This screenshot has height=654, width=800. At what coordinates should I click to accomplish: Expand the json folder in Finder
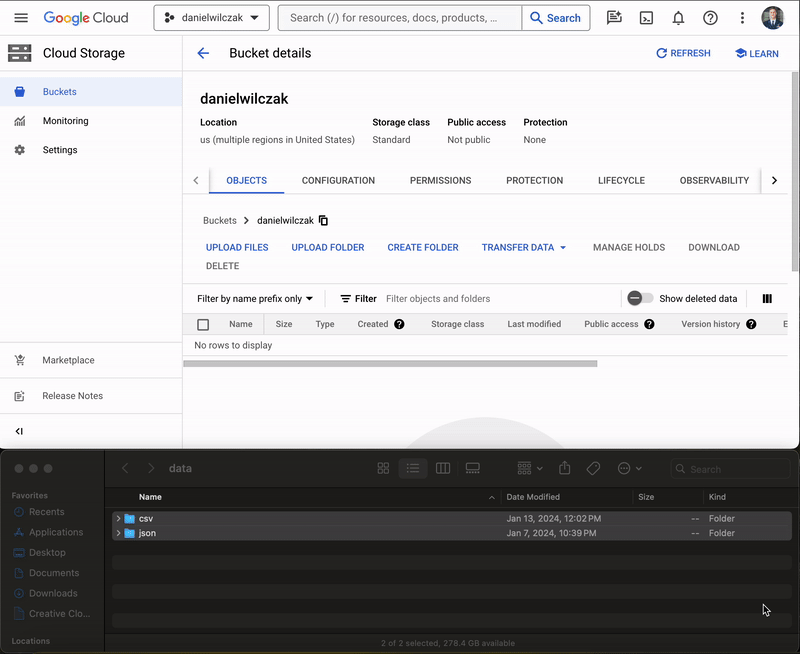coord(118,533)
